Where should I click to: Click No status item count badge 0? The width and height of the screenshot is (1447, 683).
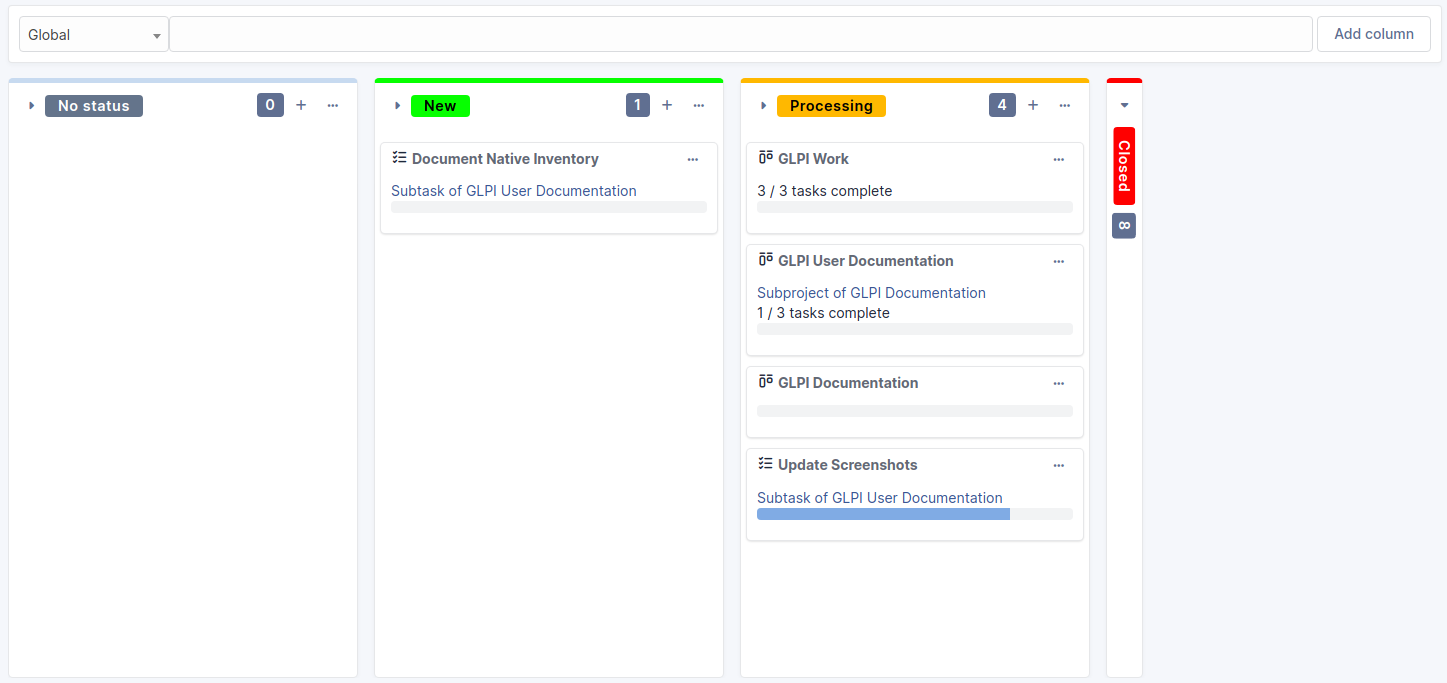click(x=270, y=105)
